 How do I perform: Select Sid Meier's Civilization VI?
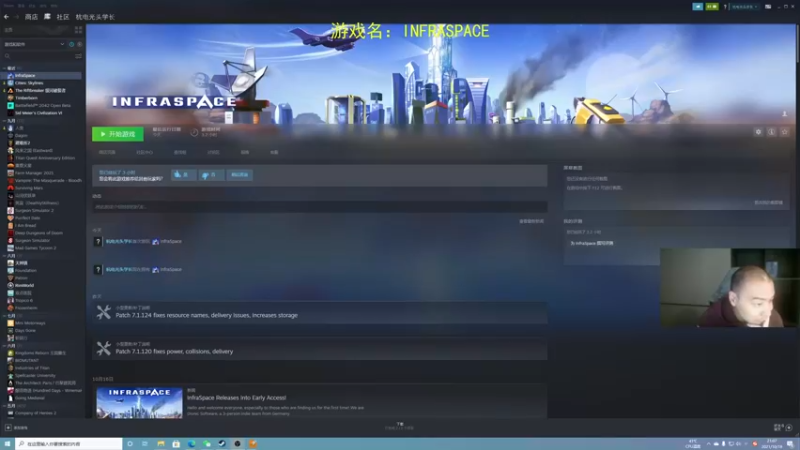click(x=41, y=113)
